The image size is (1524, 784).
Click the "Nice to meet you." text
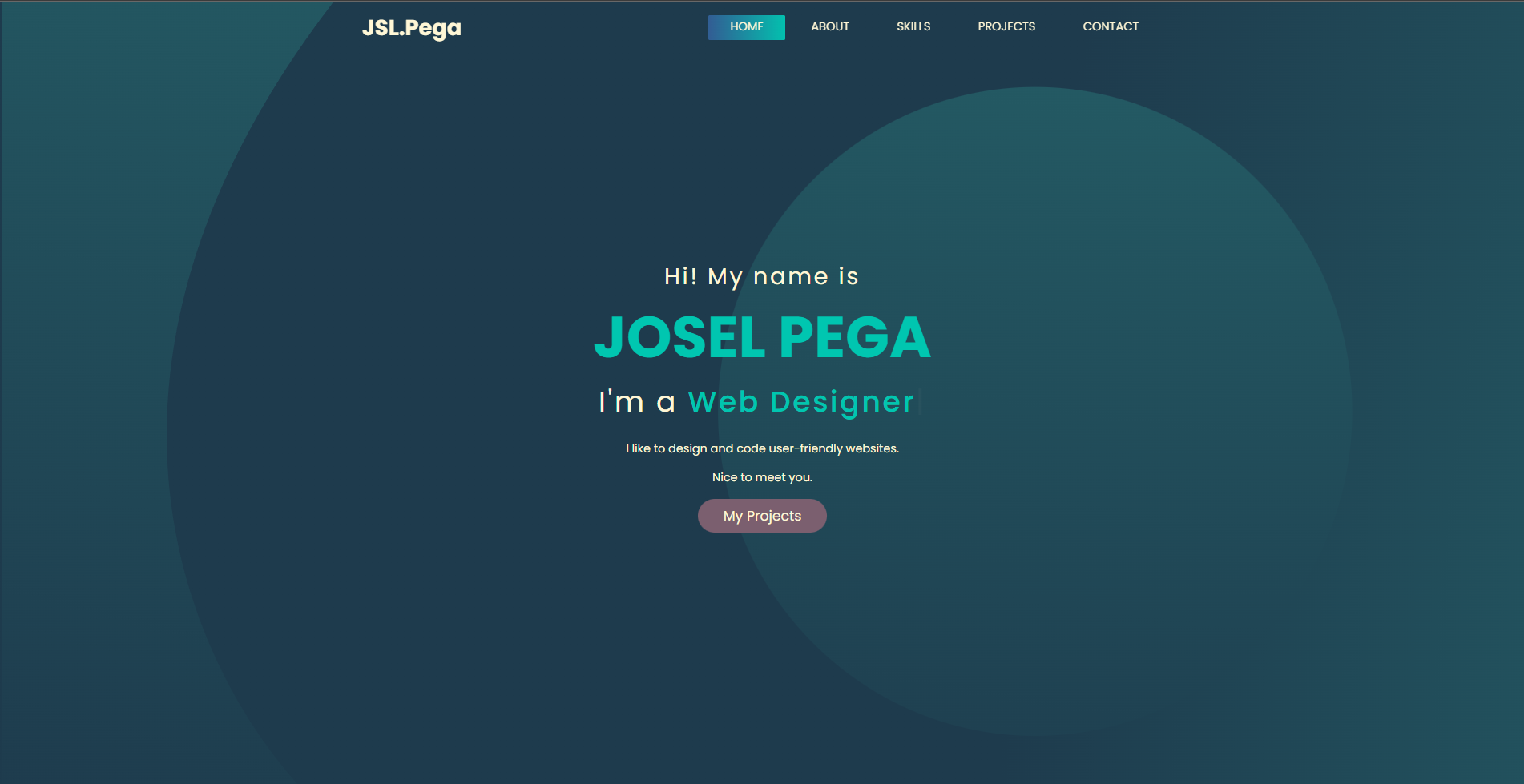[762, 477]
